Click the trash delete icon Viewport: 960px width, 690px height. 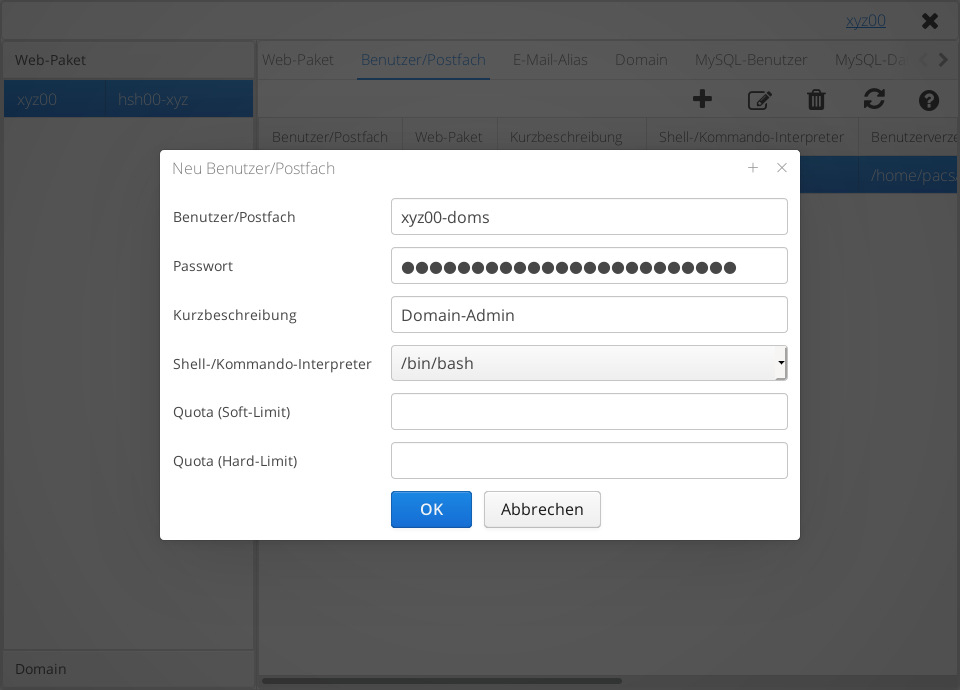coord(816,99)
